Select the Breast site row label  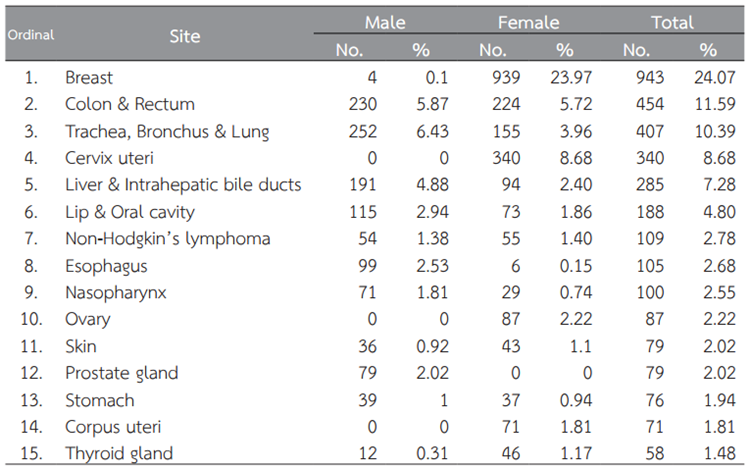tap(89, 78)
